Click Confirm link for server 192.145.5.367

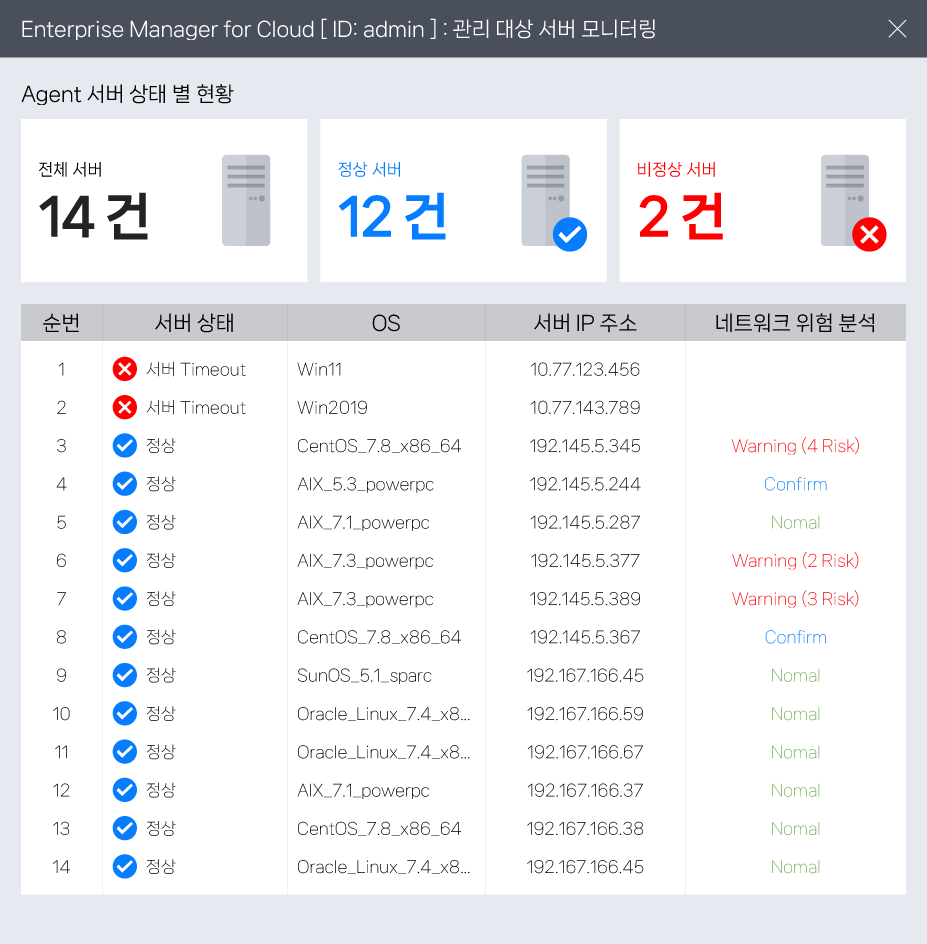click(795, 637)
